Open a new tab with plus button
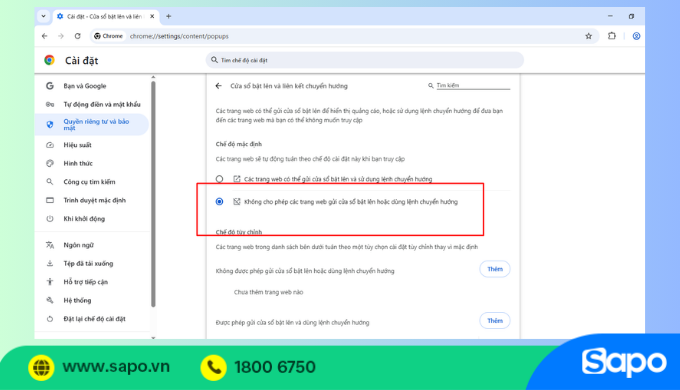This screenshot has width=680, height=390. click(x=169, y=16)
